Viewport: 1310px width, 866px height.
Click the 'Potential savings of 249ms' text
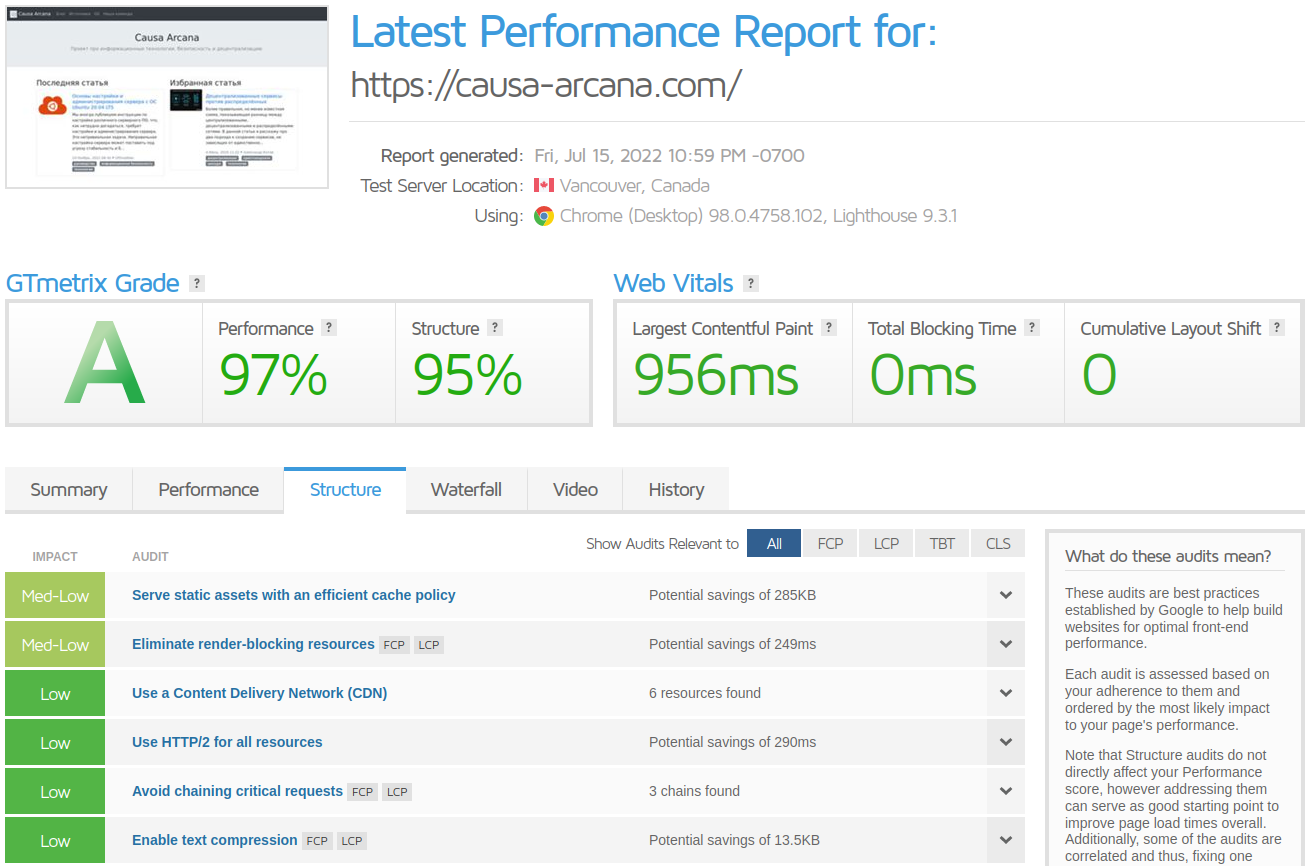(x=732, y=644)
